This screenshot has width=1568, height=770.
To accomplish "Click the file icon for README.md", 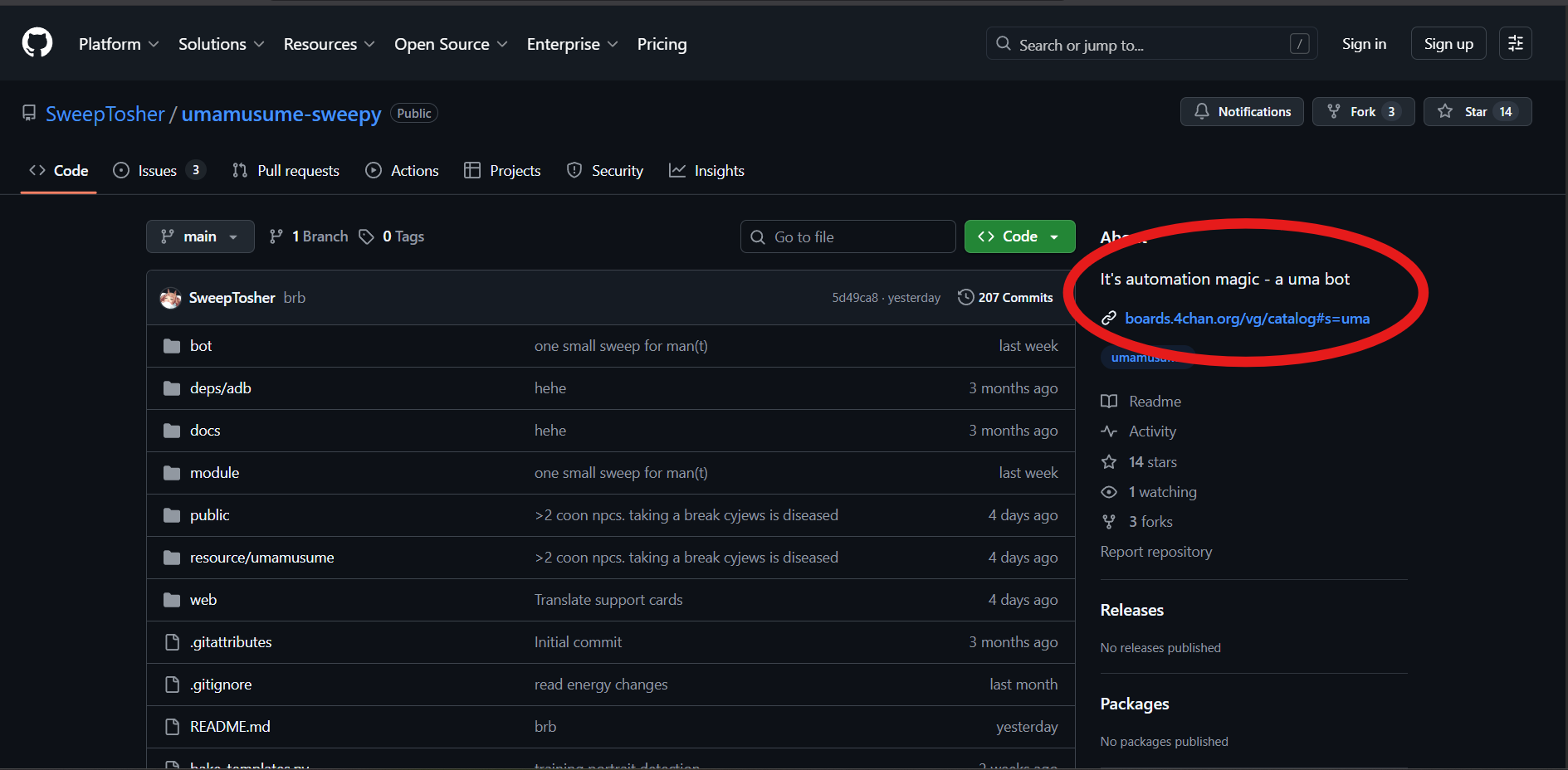I will [x=172, y=727].
